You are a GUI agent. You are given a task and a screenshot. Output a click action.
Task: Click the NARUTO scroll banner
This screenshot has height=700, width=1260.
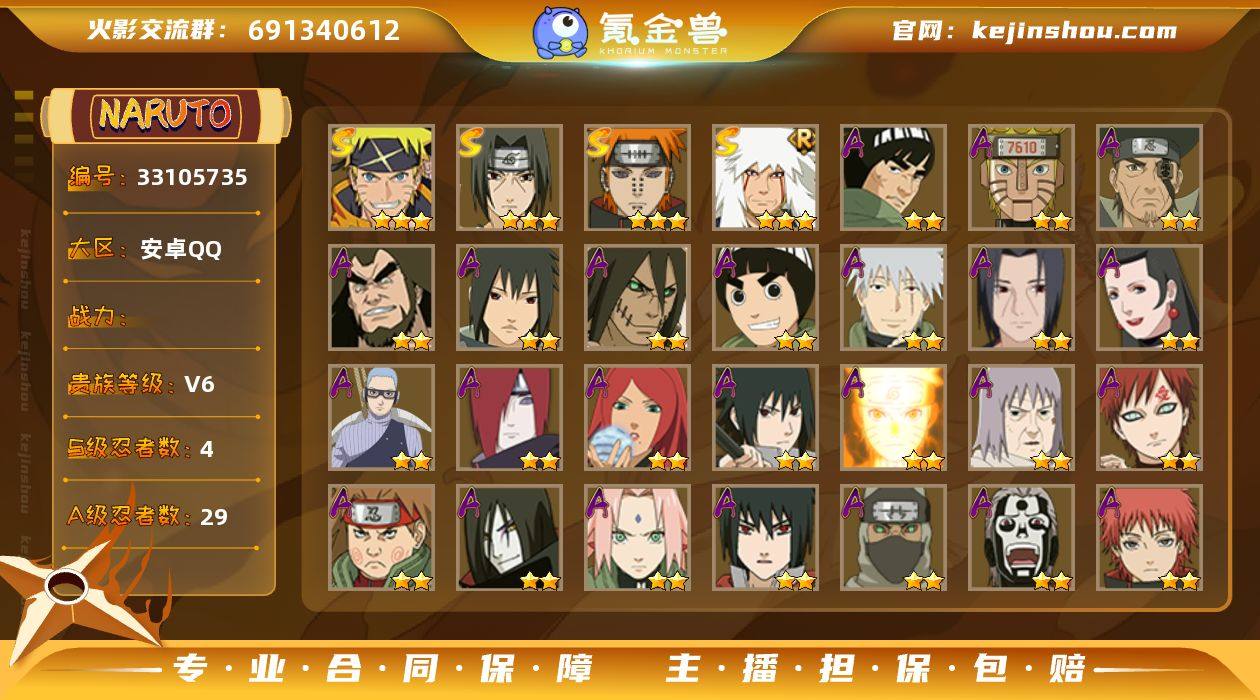(x=165, y=114)
